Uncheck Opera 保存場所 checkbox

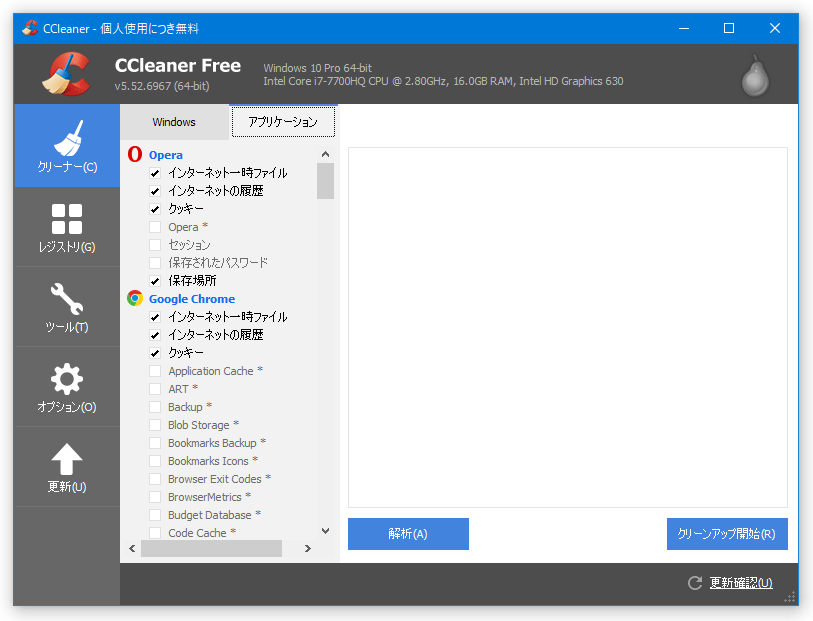155,281
